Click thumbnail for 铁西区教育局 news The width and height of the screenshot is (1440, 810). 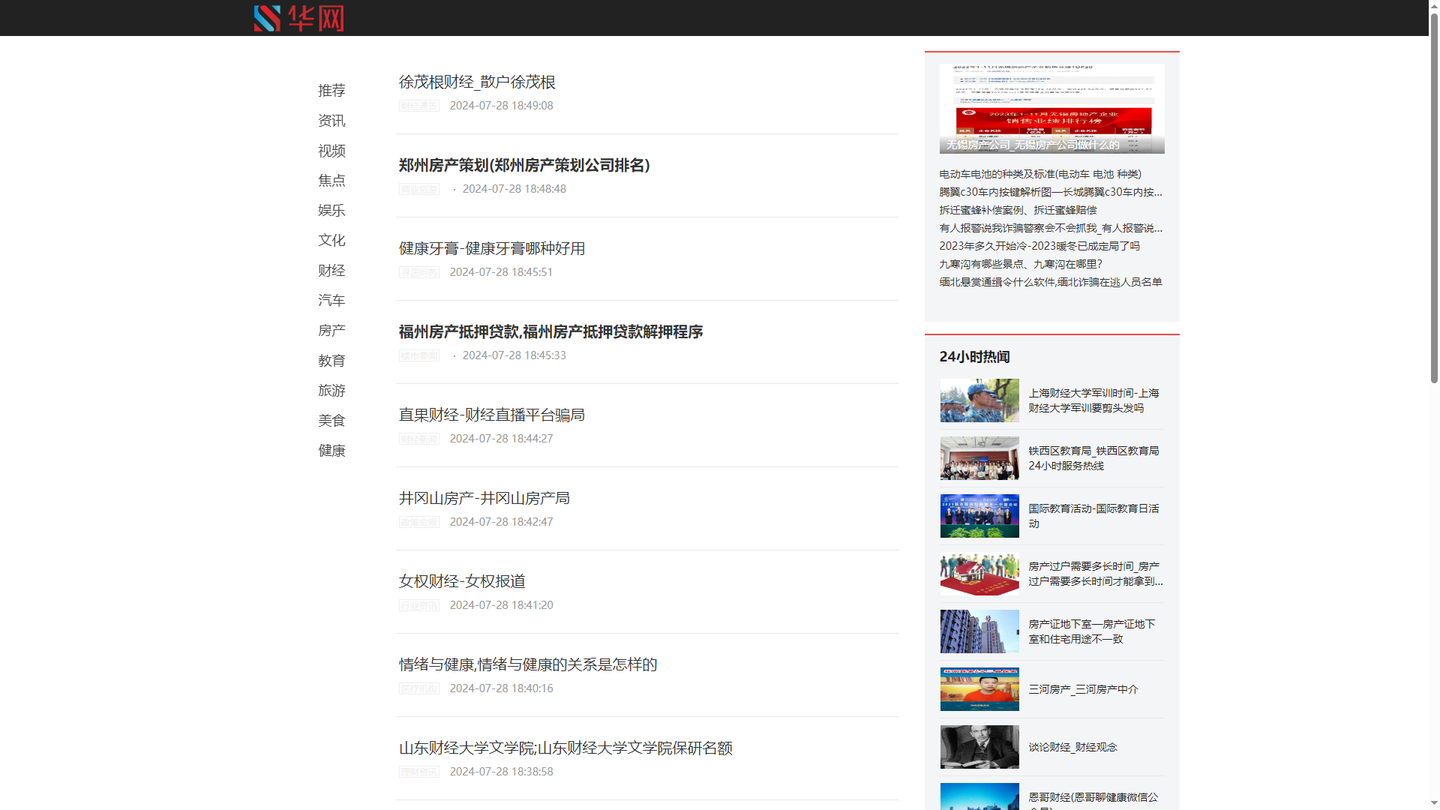(x=980, y=458)
